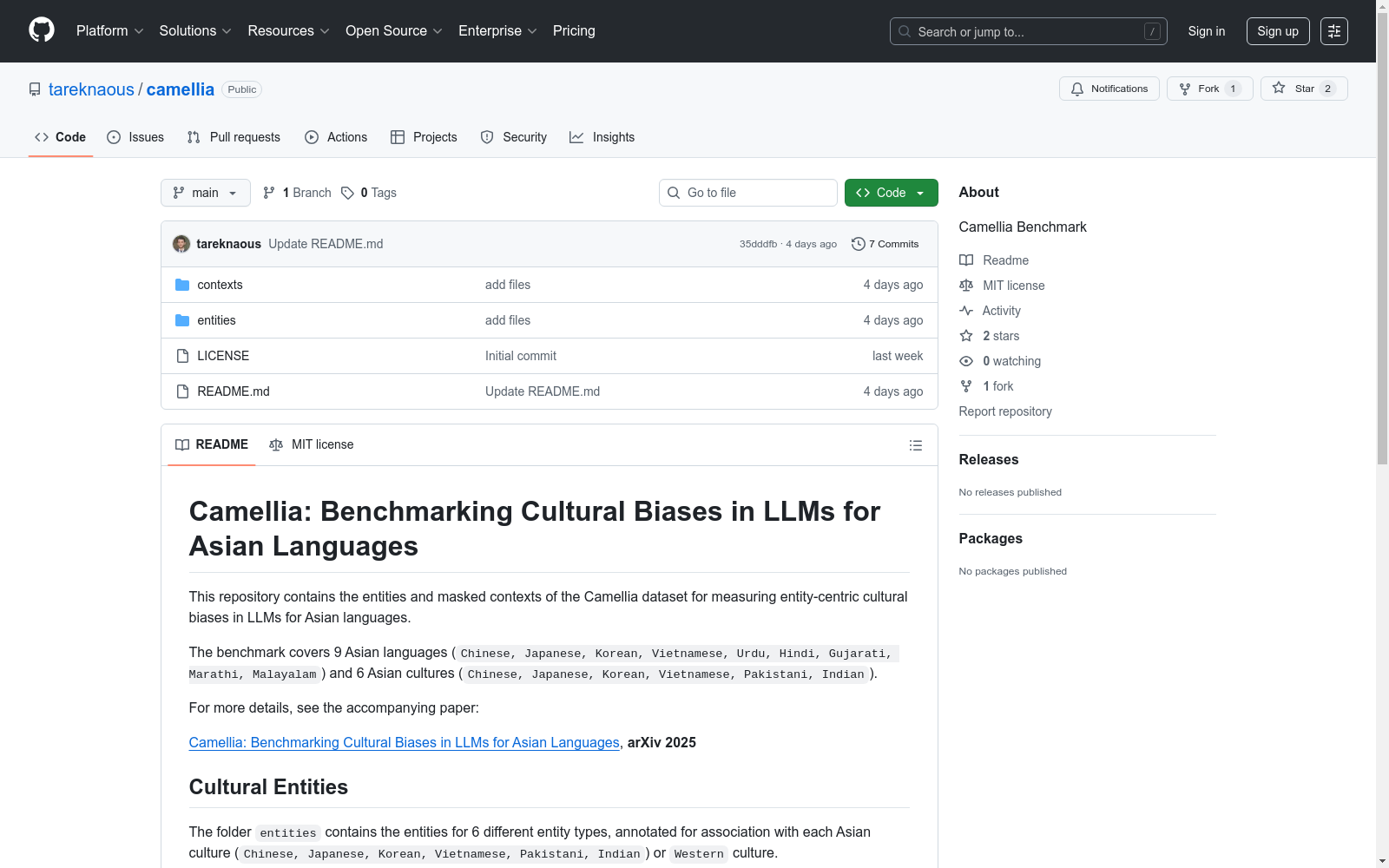Screen dimensions: 1389x868
Task: Open the entities folder
Action: point(216,320)
